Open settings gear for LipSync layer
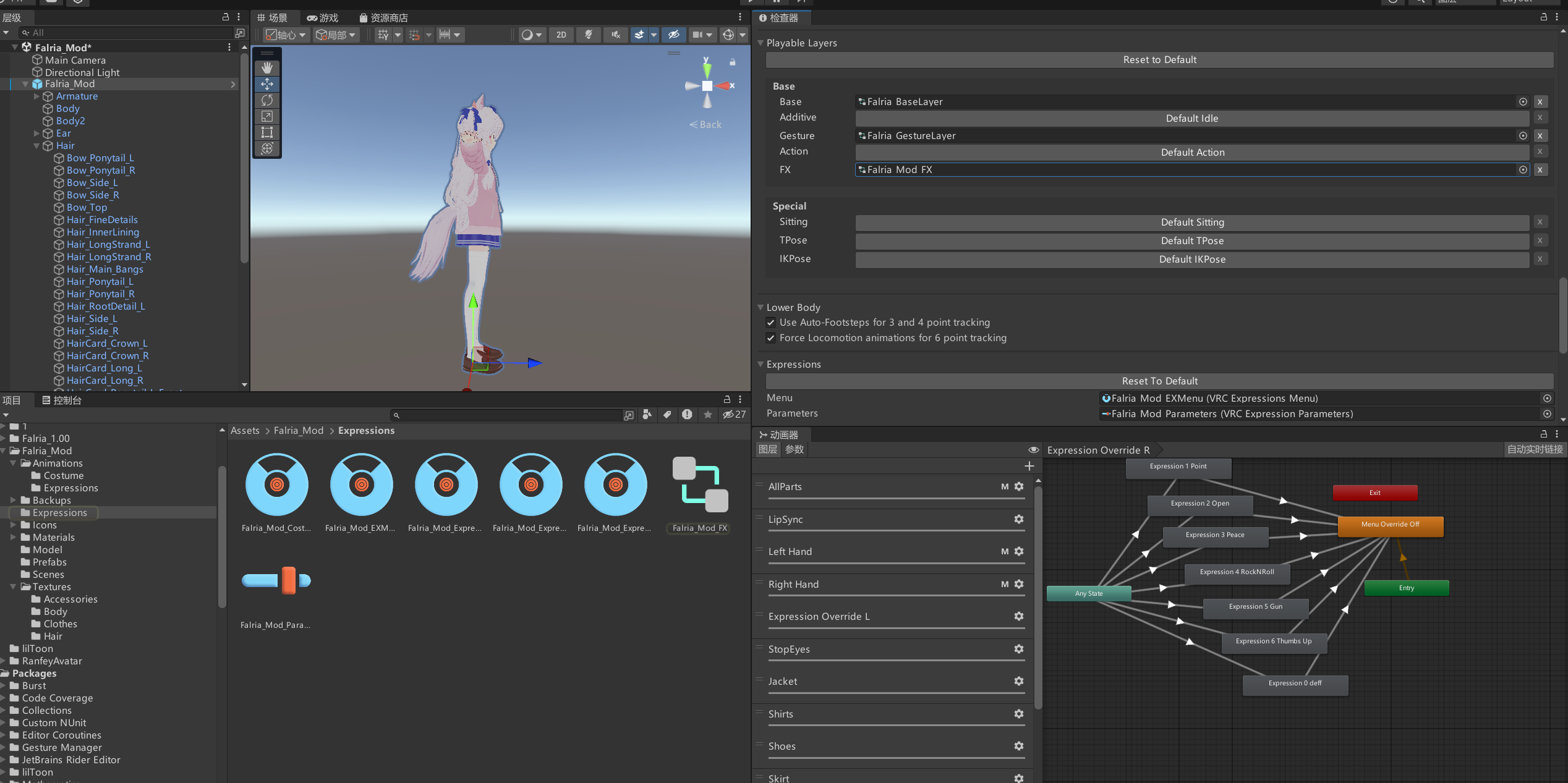 (1019, 519)
